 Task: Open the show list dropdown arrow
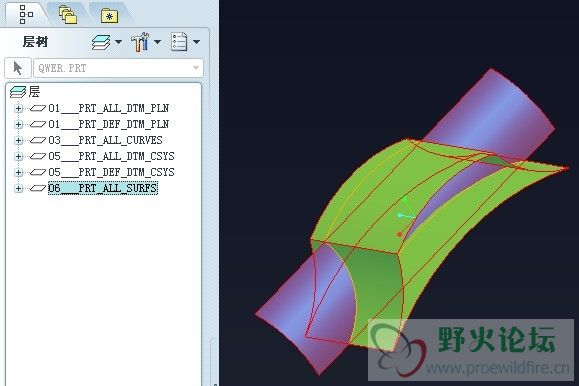(x=196, y=42)
